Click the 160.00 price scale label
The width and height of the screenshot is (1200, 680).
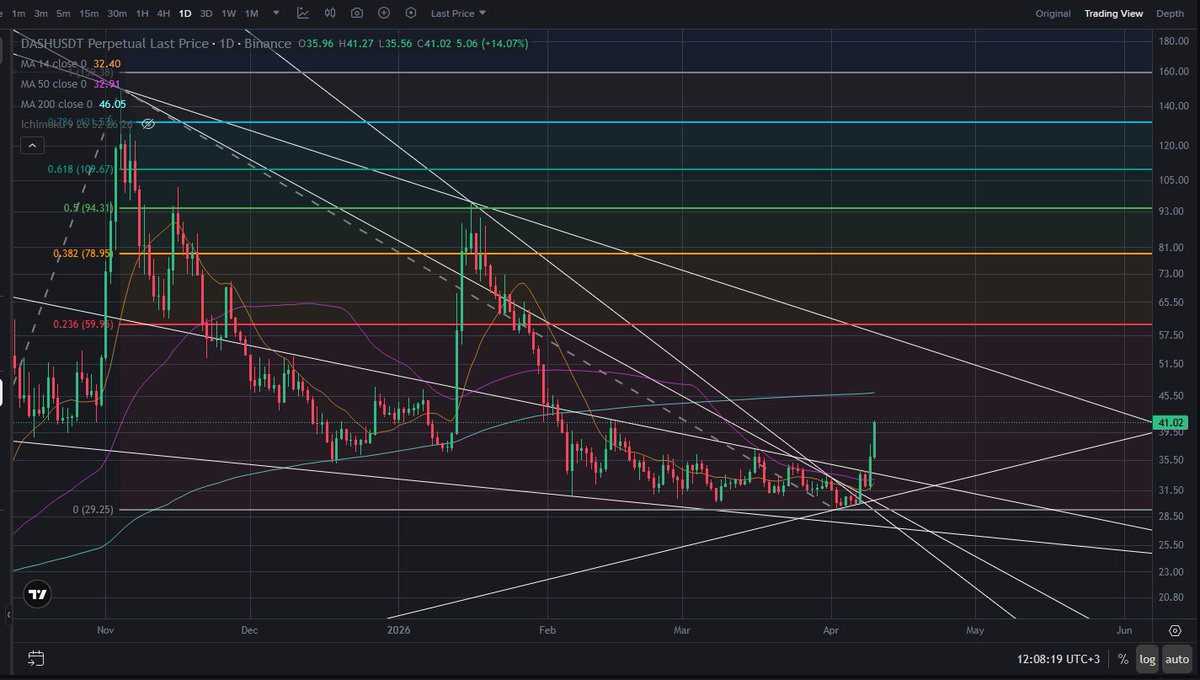click(x=1173, y=72)
